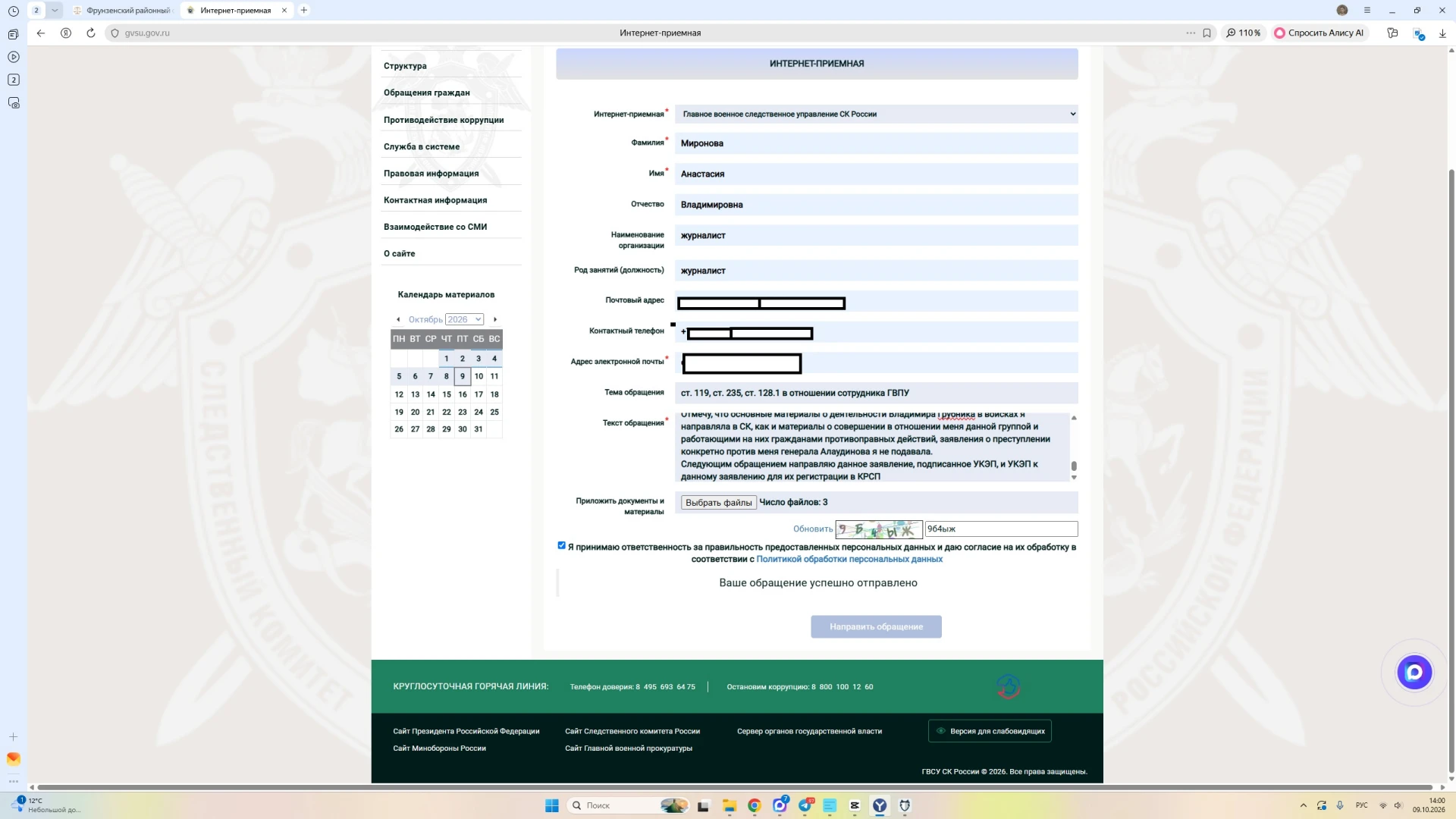1456x819 pixels.
Task: Open the floating Alice chat bubble
Action: click(1414, 672)
